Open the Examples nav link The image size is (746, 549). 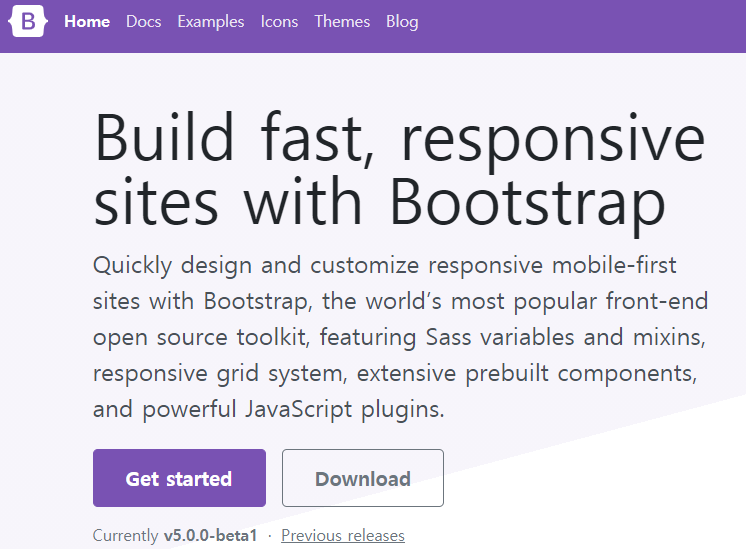(x=211, y=21)
